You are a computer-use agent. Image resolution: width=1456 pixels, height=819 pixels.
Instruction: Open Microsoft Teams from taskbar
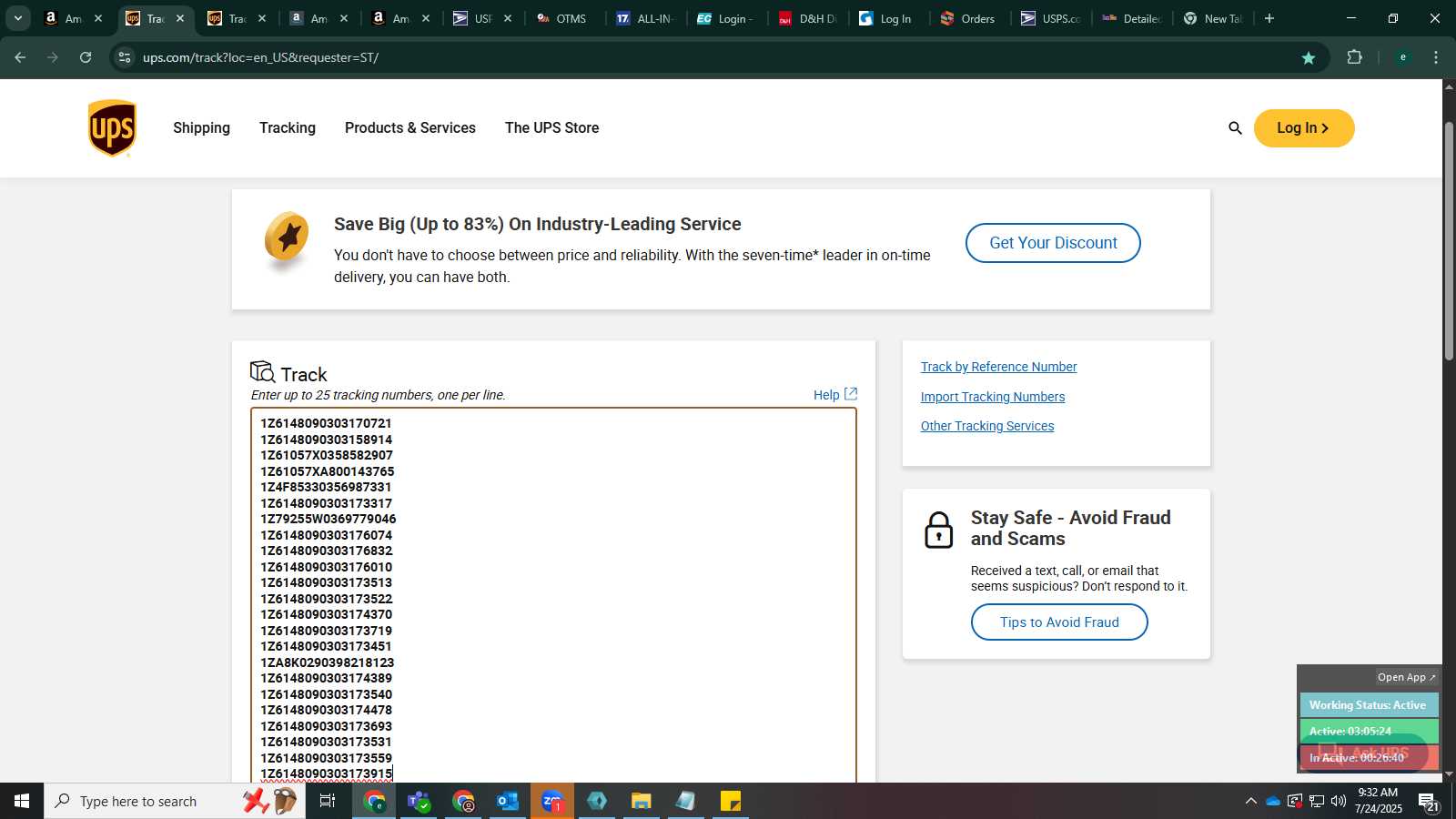pos(419,801)
